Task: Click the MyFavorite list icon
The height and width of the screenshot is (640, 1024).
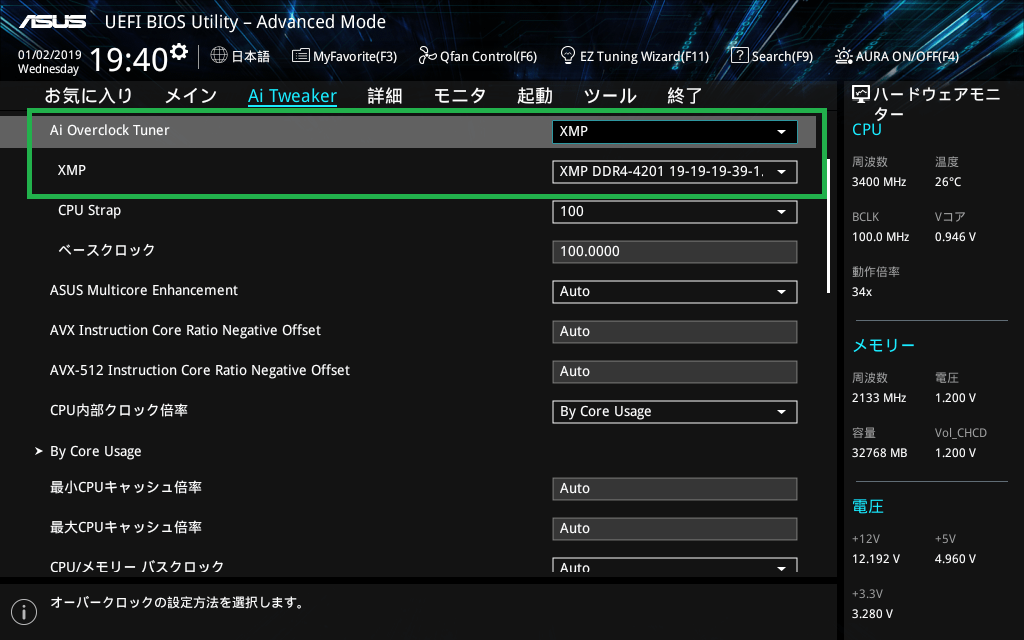Action: click(300, 56)
